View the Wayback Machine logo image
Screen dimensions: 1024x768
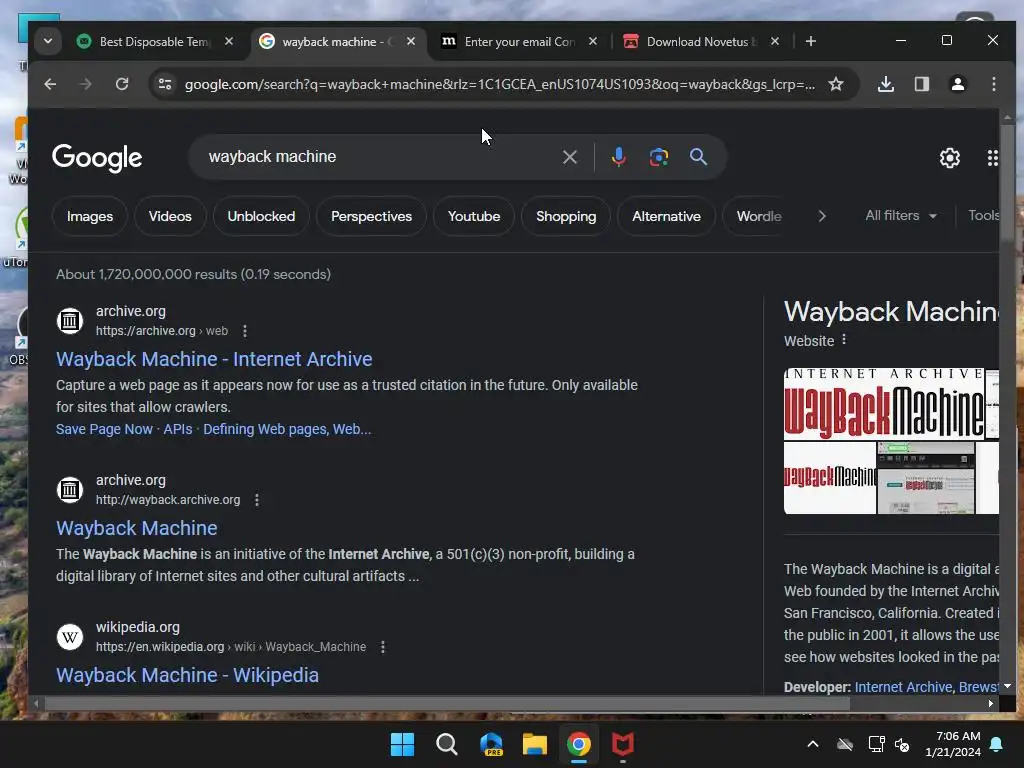tap(884, 404)
